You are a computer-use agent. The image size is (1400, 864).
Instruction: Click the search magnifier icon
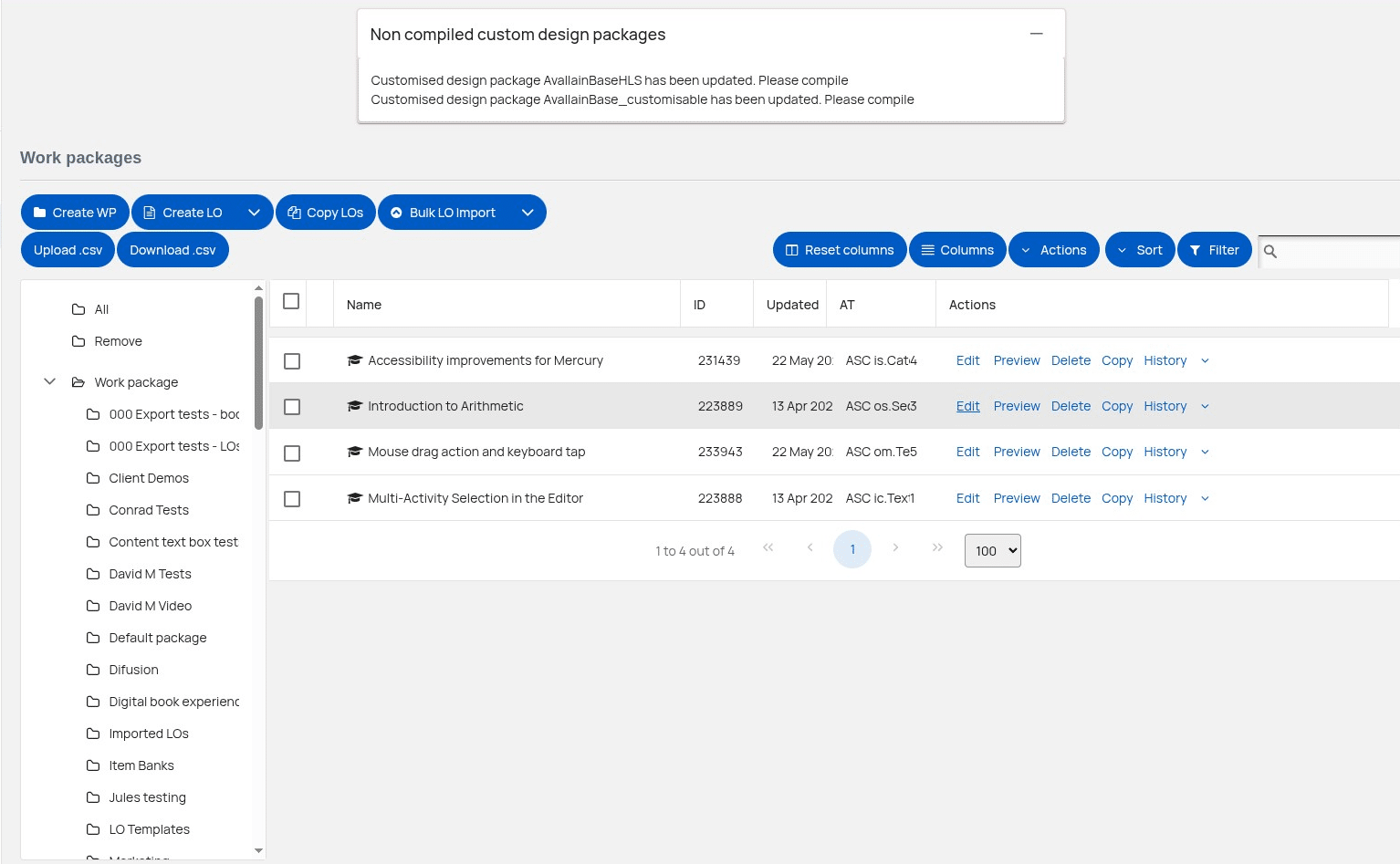tap(1270, 251)
